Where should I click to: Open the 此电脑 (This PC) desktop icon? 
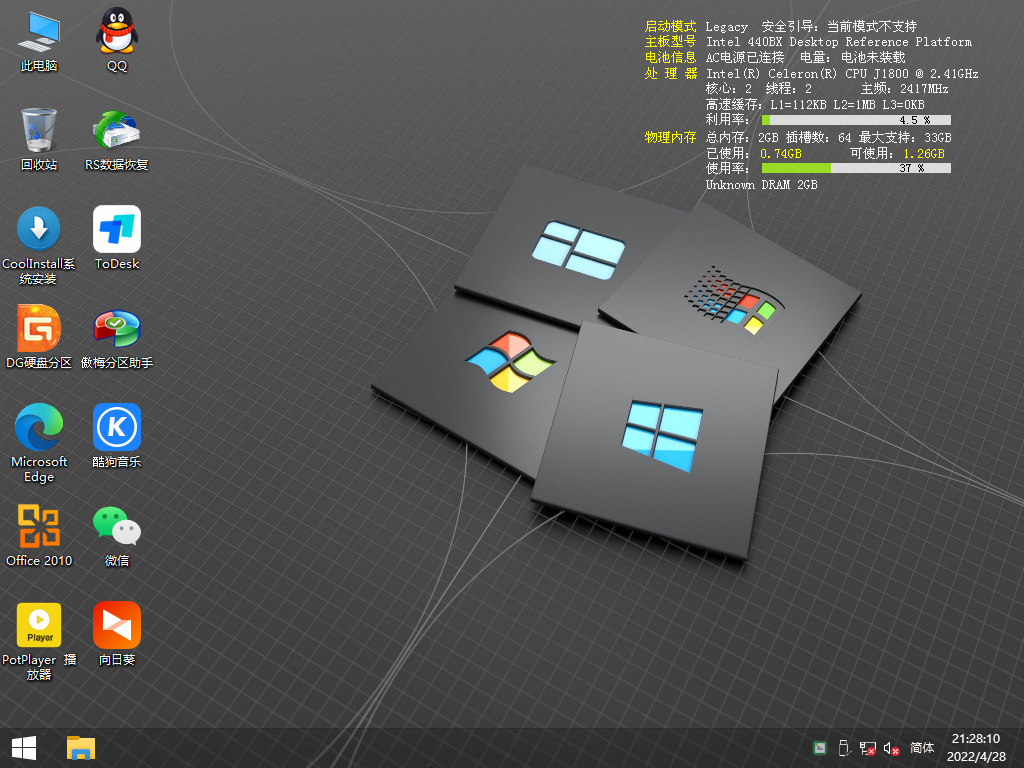click(39, 40)
